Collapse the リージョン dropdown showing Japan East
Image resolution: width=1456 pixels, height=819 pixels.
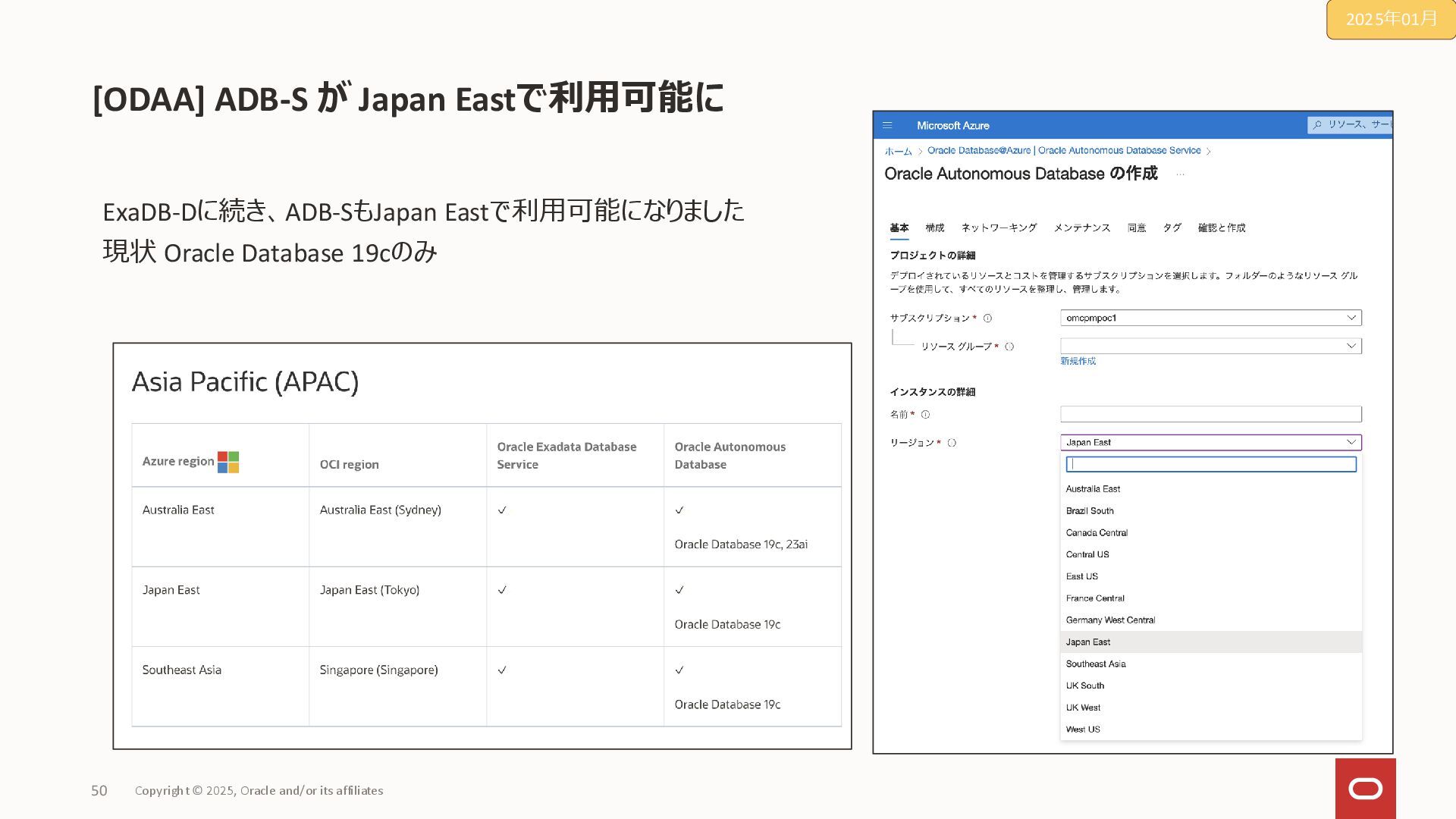pos(1210,442)
